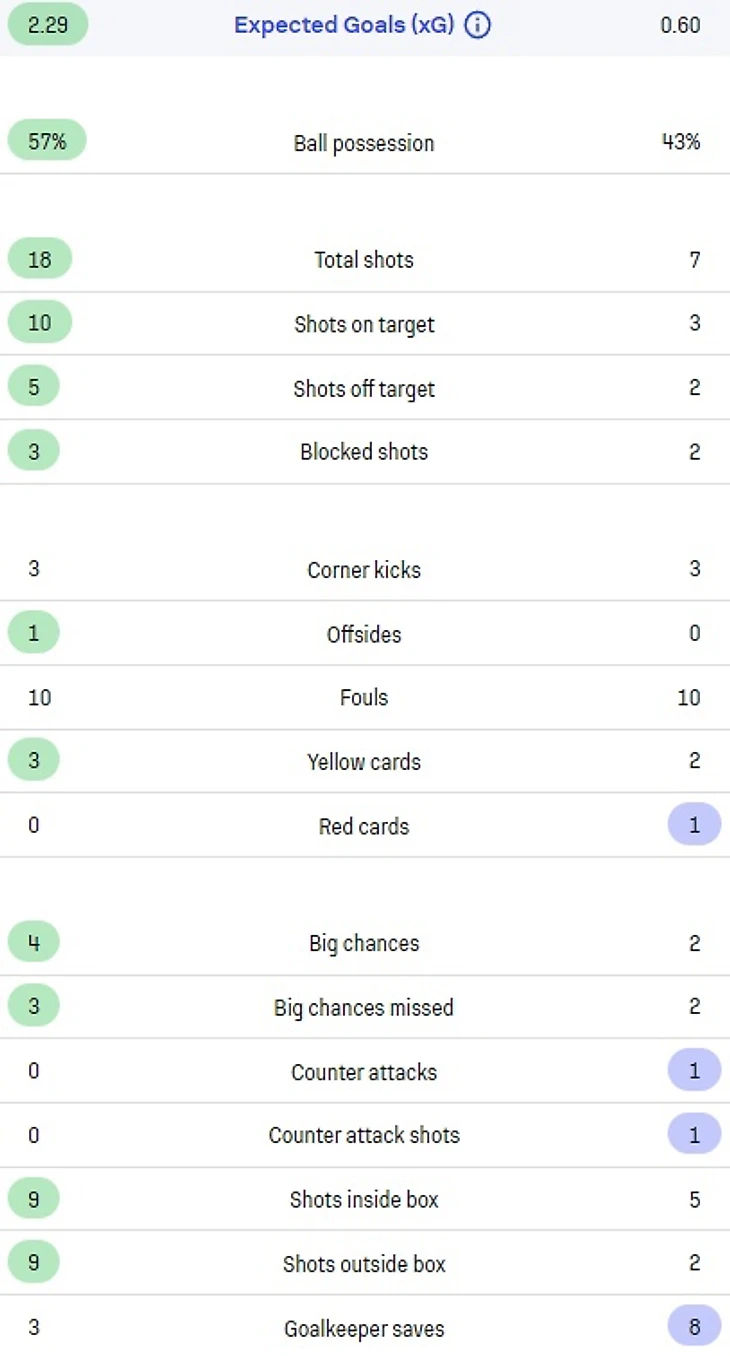Click the Red cards away badge
The image size is (730, 1356).
point(694,825)
